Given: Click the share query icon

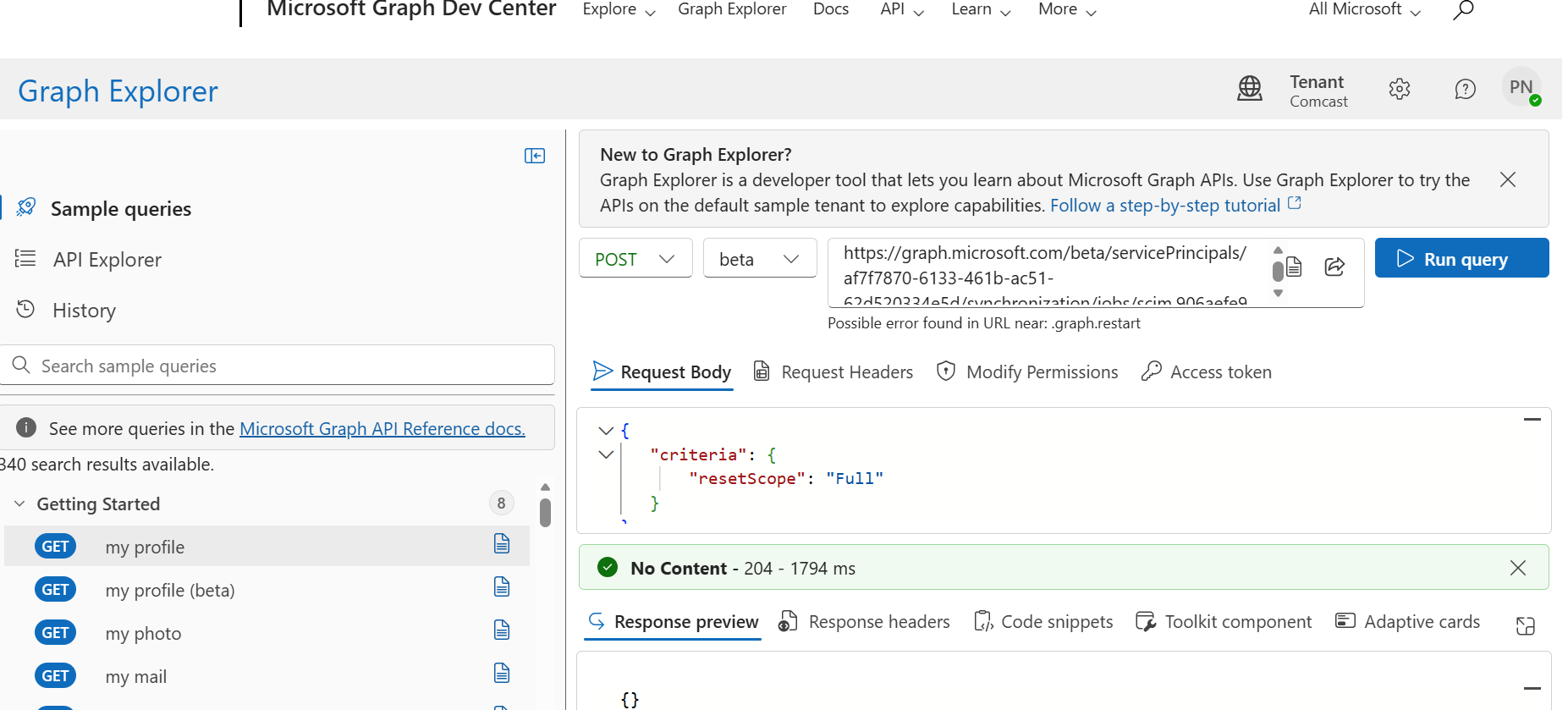Looking at the screenshot, I should [x=1334, y=267].
